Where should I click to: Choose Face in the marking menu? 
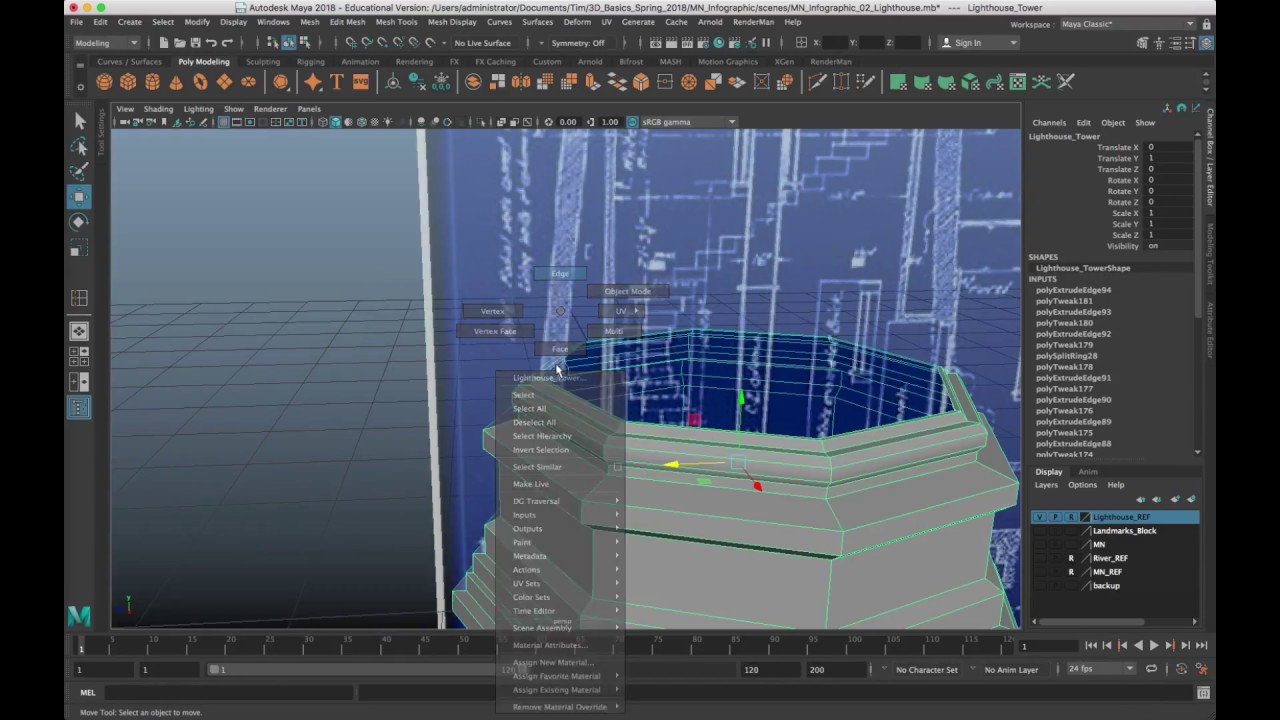560,349
